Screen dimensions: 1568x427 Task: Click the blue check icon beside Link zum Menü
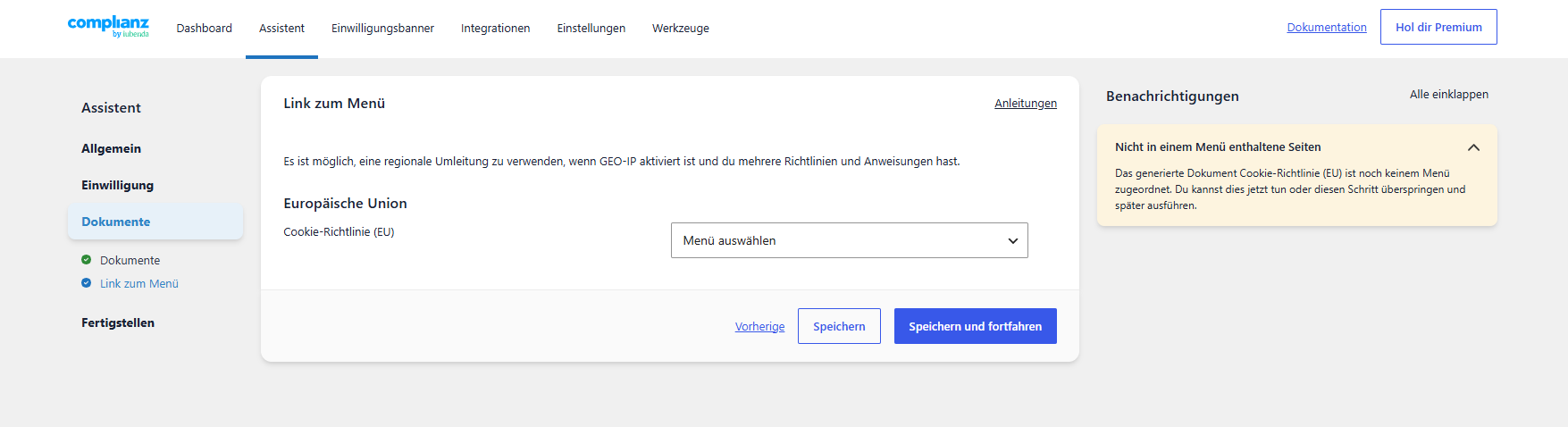[86, 283]
